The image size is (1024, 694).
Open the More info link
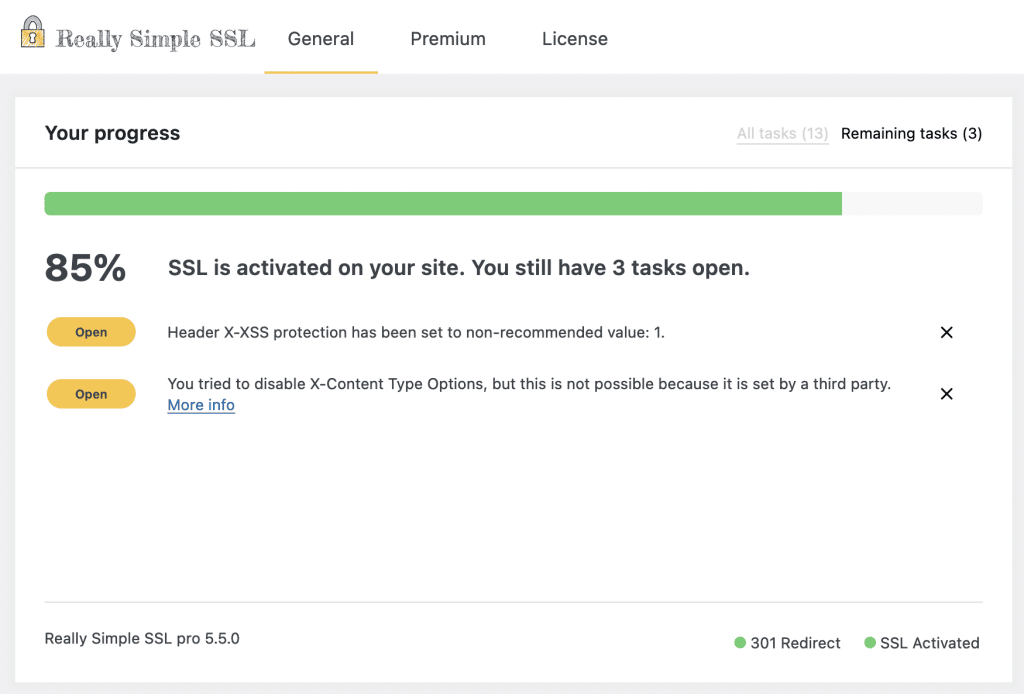[201, 405]
